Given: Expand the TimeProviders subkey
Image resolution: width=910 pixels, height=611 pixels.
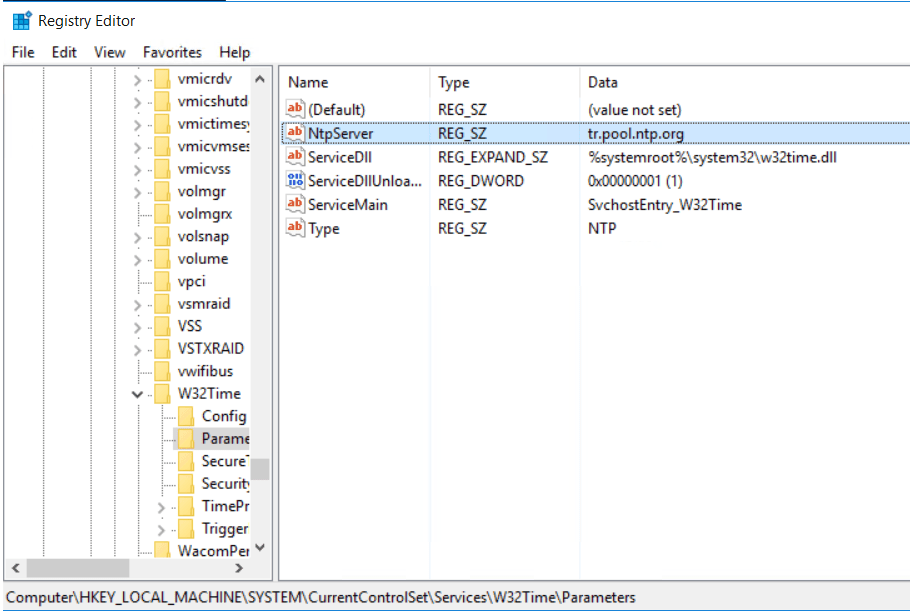Looking at the screenshot, I should coord(162,507).
